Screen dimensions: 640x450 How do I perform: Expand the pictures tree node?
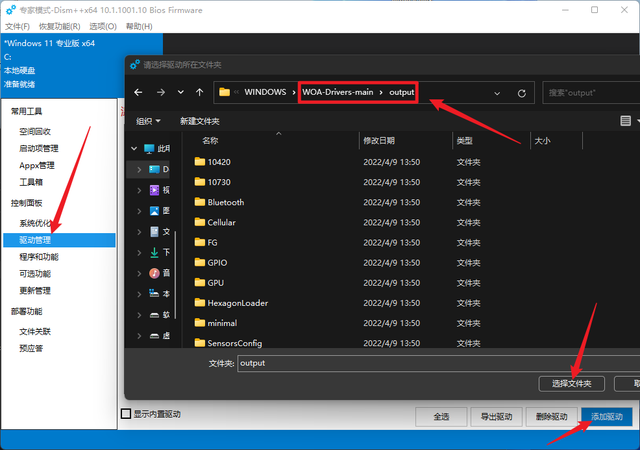coord(139,211)
